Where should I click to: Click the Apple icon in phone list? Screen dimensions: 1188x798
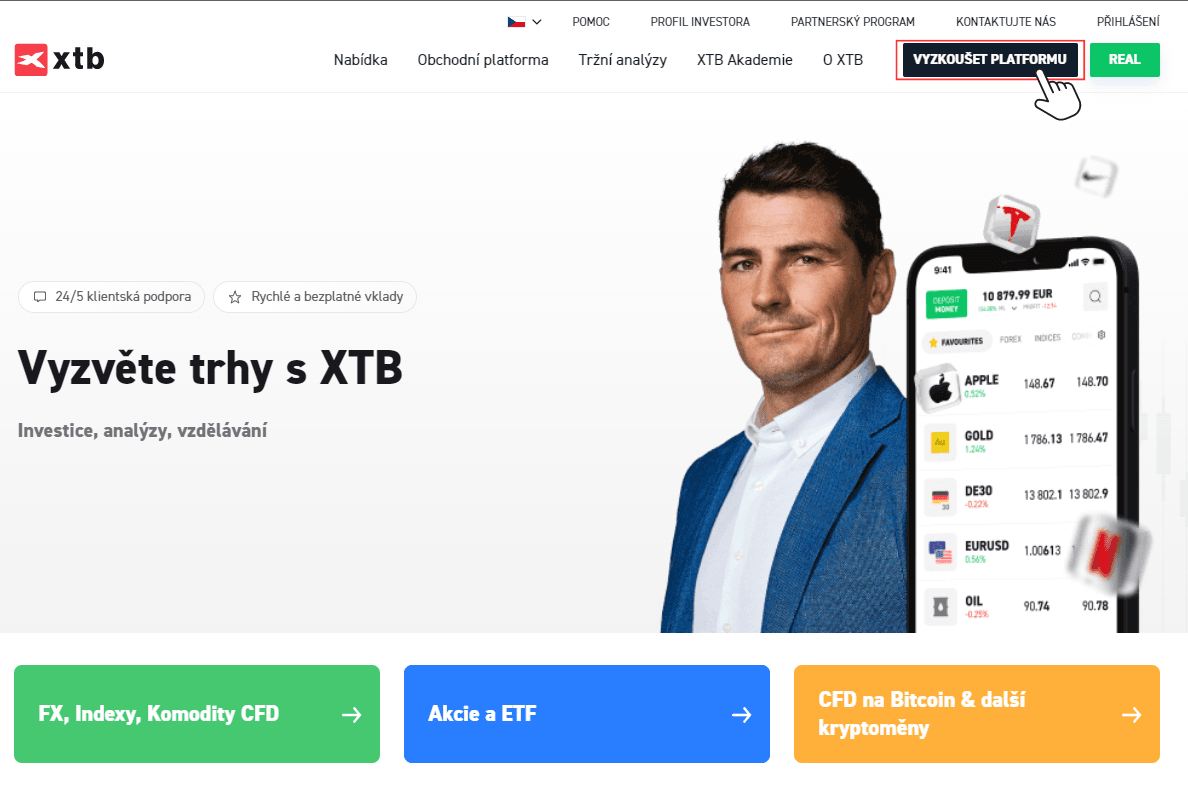939,390
